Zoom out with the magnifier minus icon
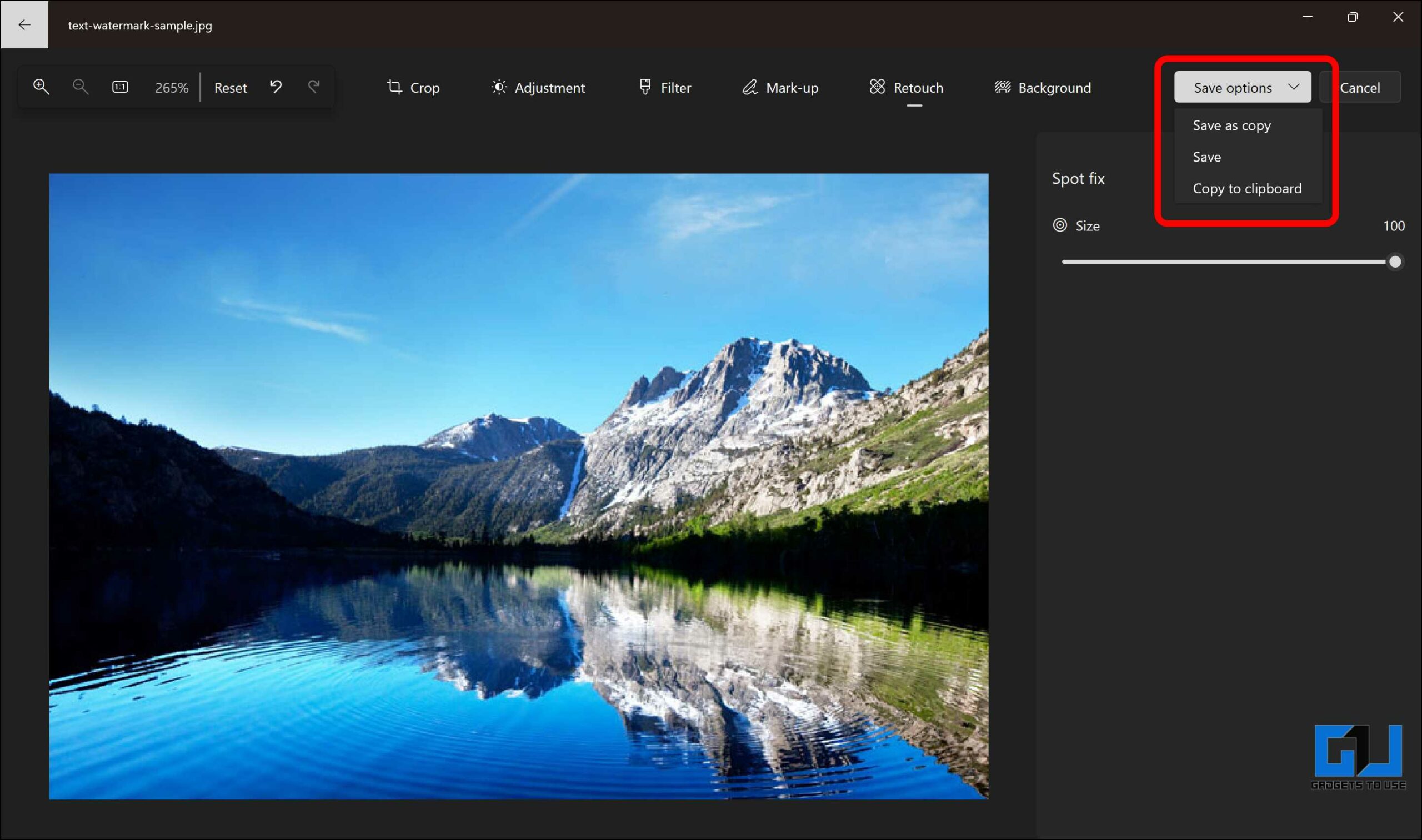1422x840 pixels. [81, 87]
